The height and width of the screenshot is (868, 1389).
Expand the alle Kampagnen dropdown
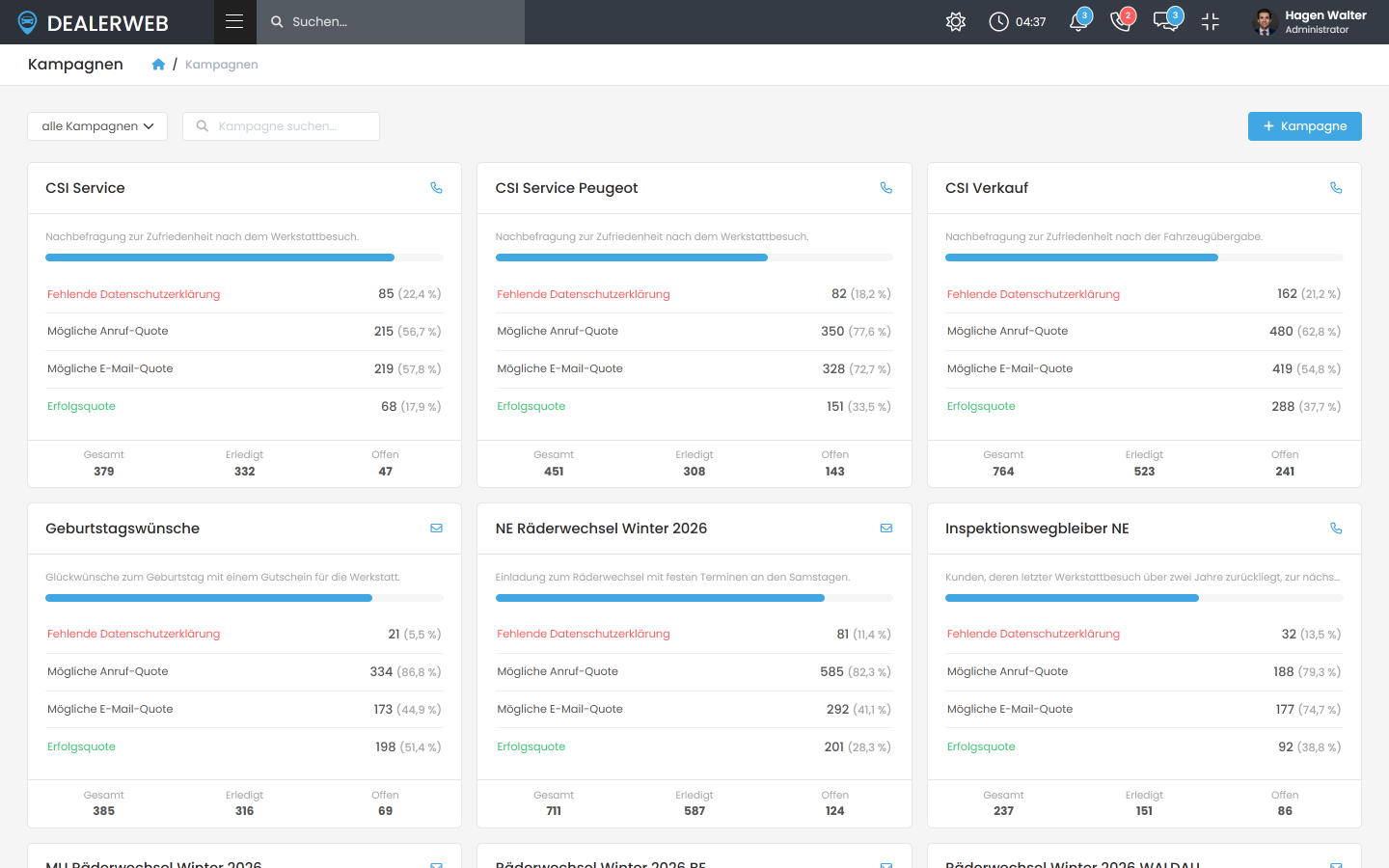[x=97, y=126]
